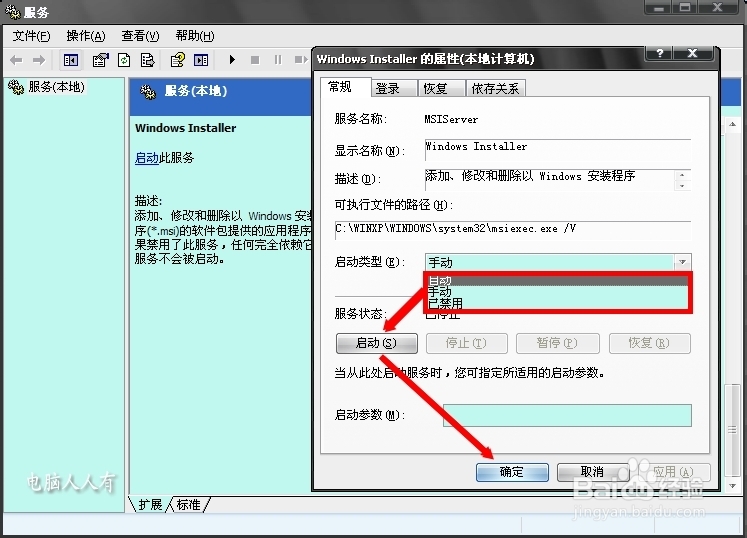
Task: Click the 停止(T) button
Action: 466,343
